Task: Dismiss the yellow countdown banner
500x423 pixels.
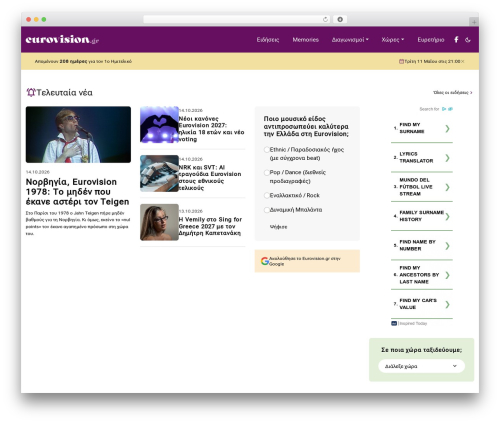Action: coord(463,61)
